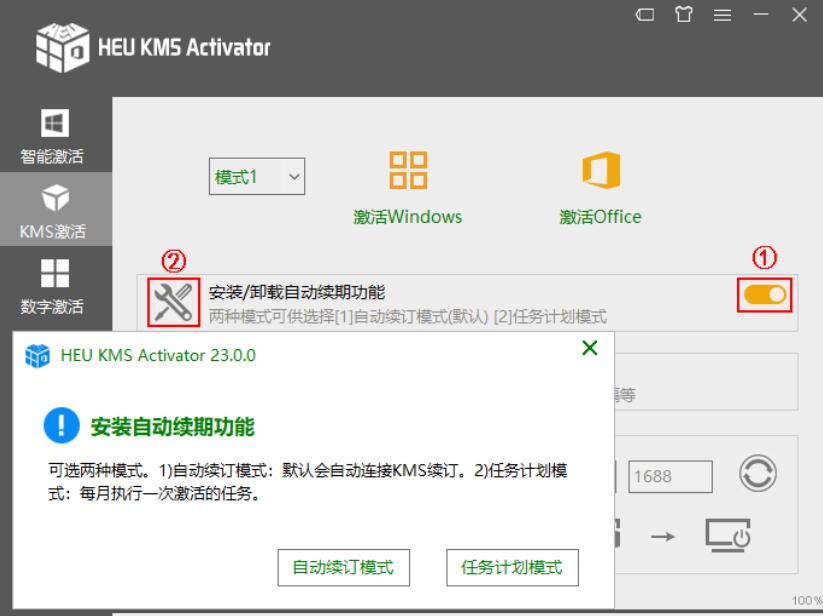823x616 pixels.
Task: Close the main HEU KMS Activator window
Action: point(799,15)
